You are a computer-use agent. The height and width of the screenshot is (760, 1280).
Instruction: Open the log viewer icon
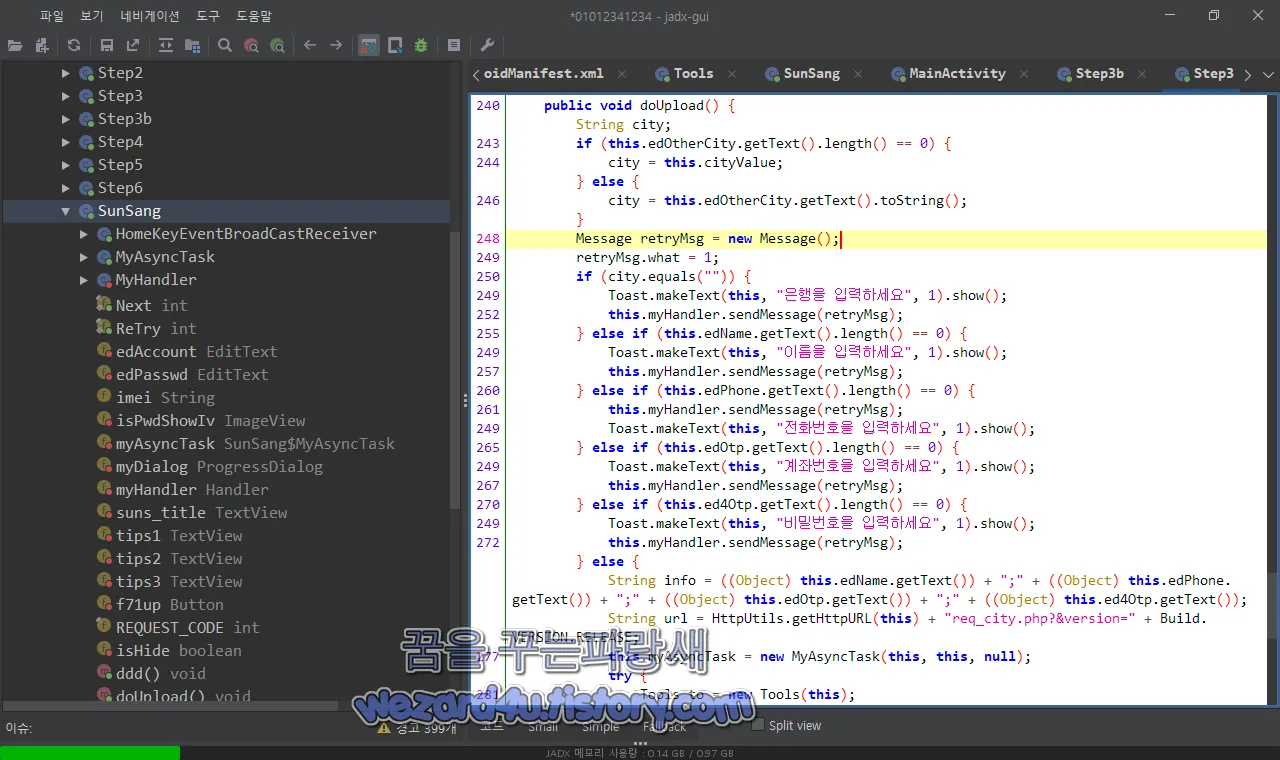coord(454,45)
